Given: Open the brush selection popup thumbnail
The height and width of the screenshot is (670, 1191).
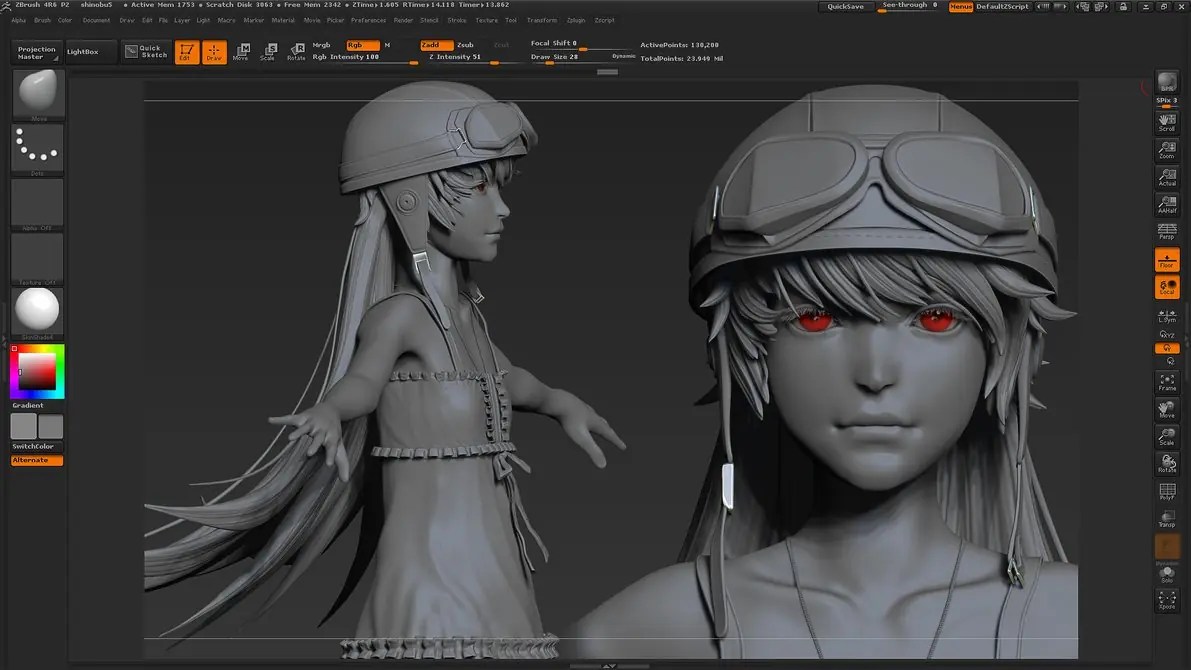Looking at the screenshot, I should click(x=37, y=93).
